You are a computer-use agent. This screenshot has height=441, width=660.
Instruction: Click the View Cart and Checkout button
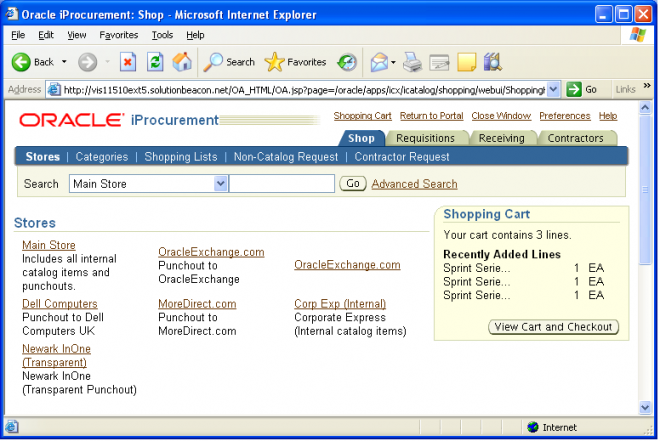[554, 327]
